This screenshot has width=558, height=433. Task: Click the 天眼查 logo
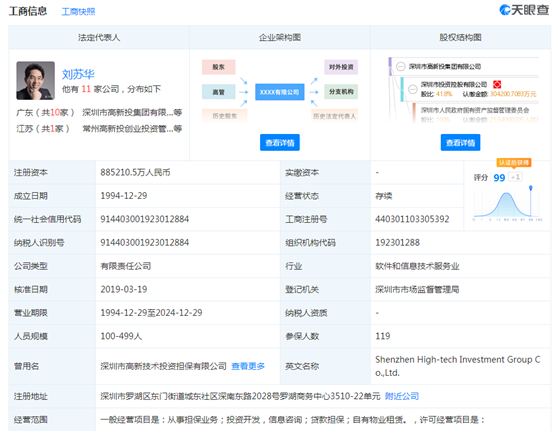pos(524,10)
